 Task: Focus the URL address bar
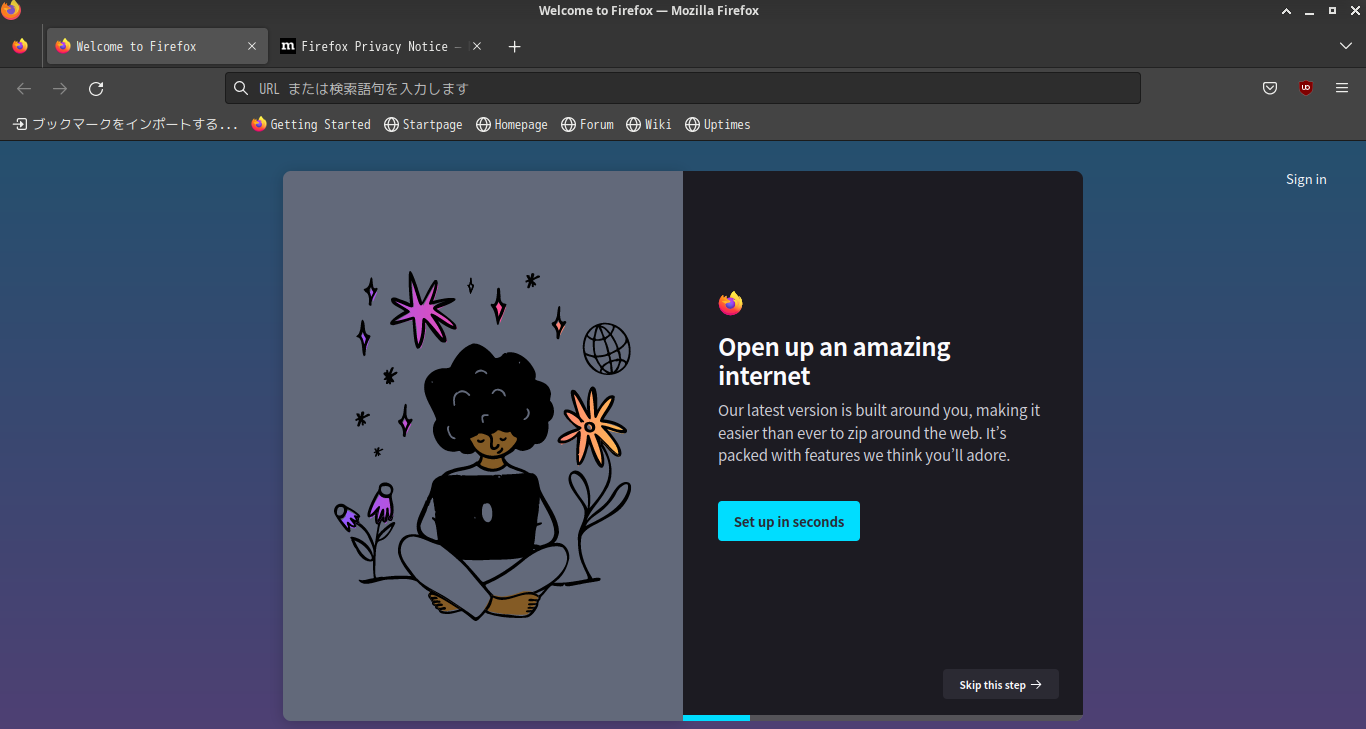click(683, 88)
